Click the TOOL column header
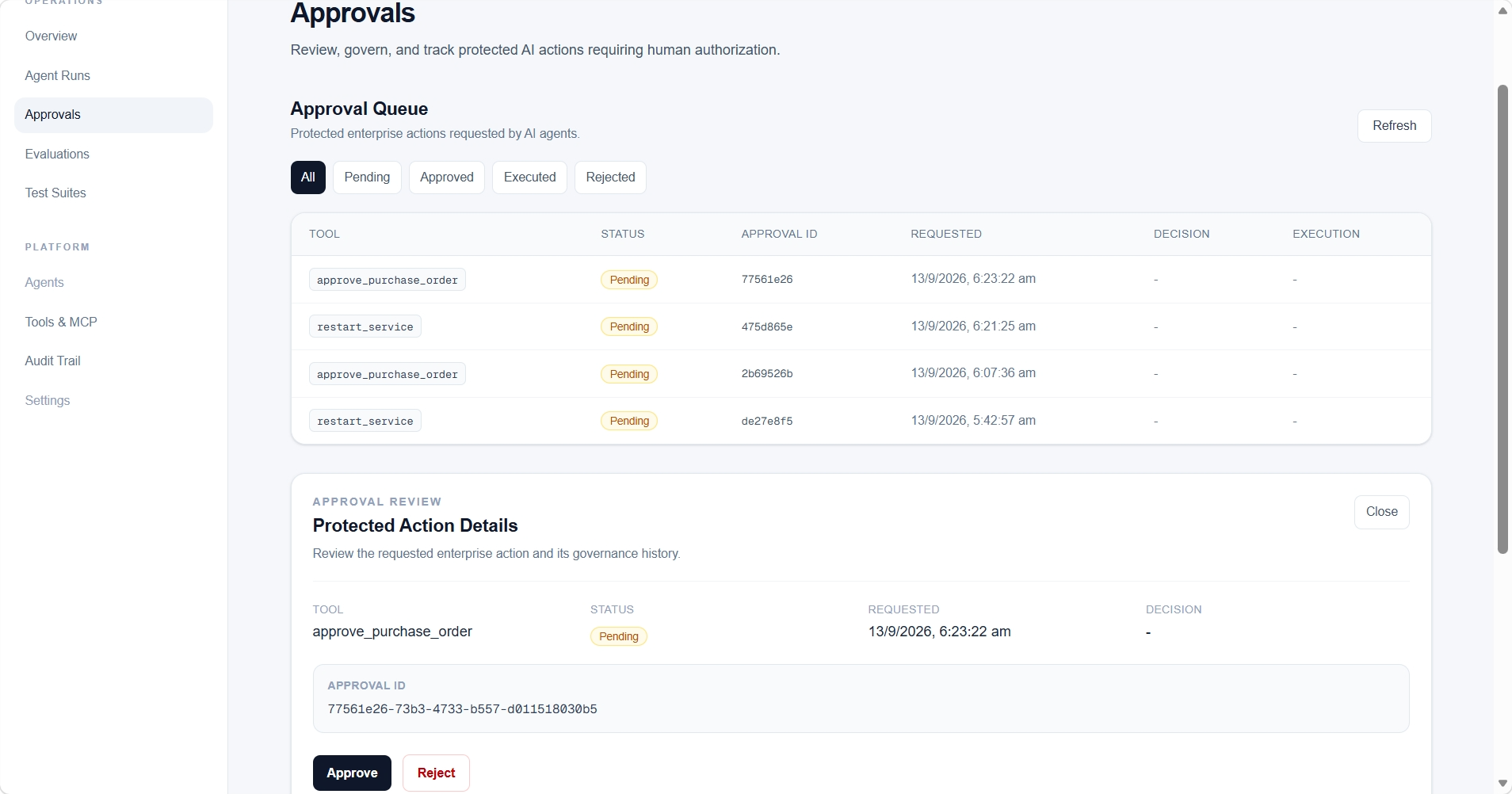The width and height of the screenshot is (1512, 794). (324, 234)
